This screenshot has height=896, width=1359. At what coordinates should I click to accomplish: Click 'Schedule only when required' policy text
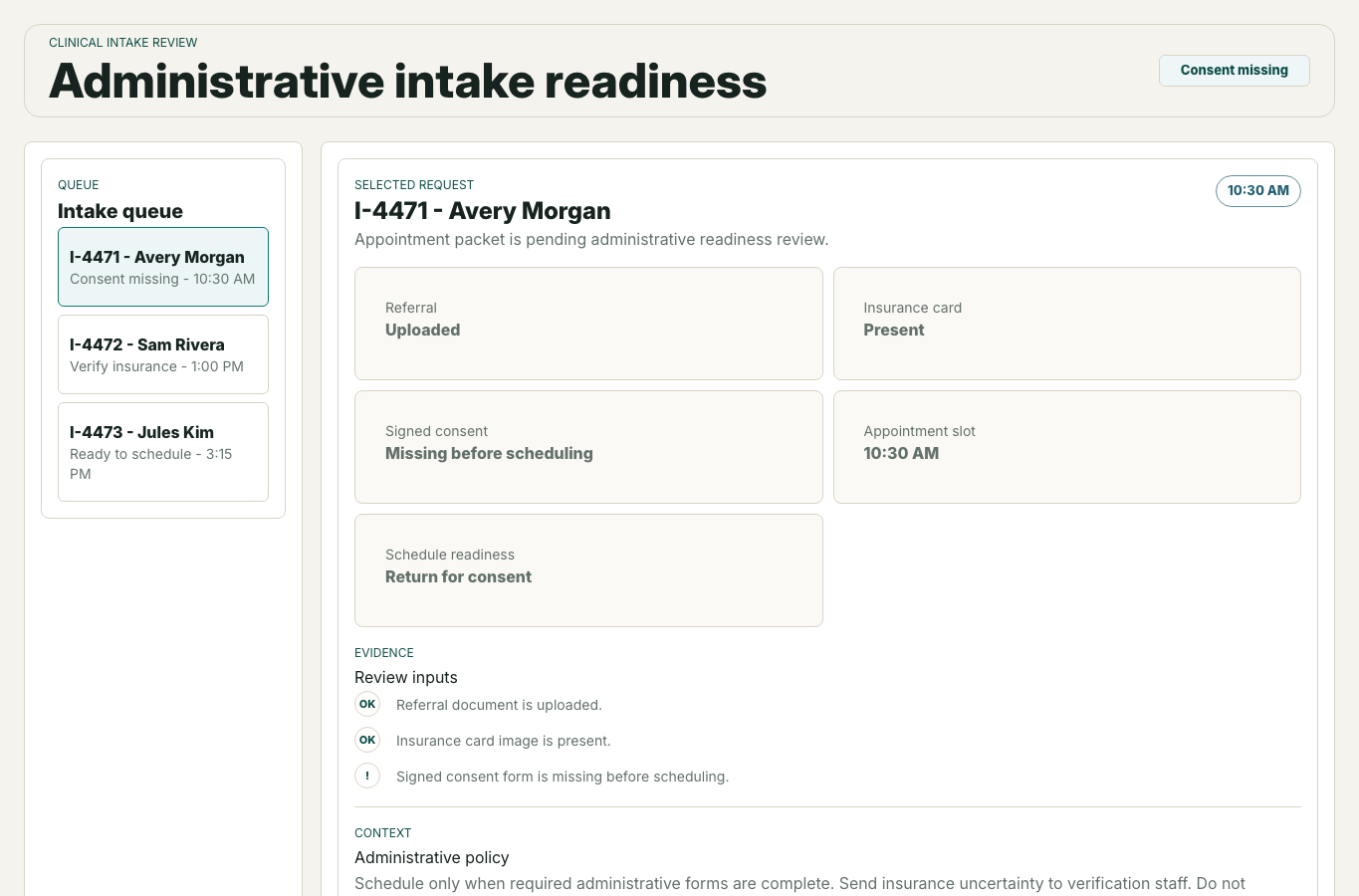799,883
